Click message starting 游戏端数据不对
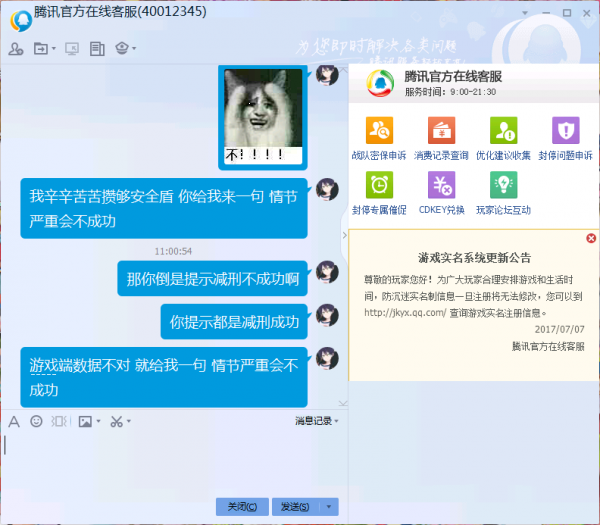 tap(164, 377)
